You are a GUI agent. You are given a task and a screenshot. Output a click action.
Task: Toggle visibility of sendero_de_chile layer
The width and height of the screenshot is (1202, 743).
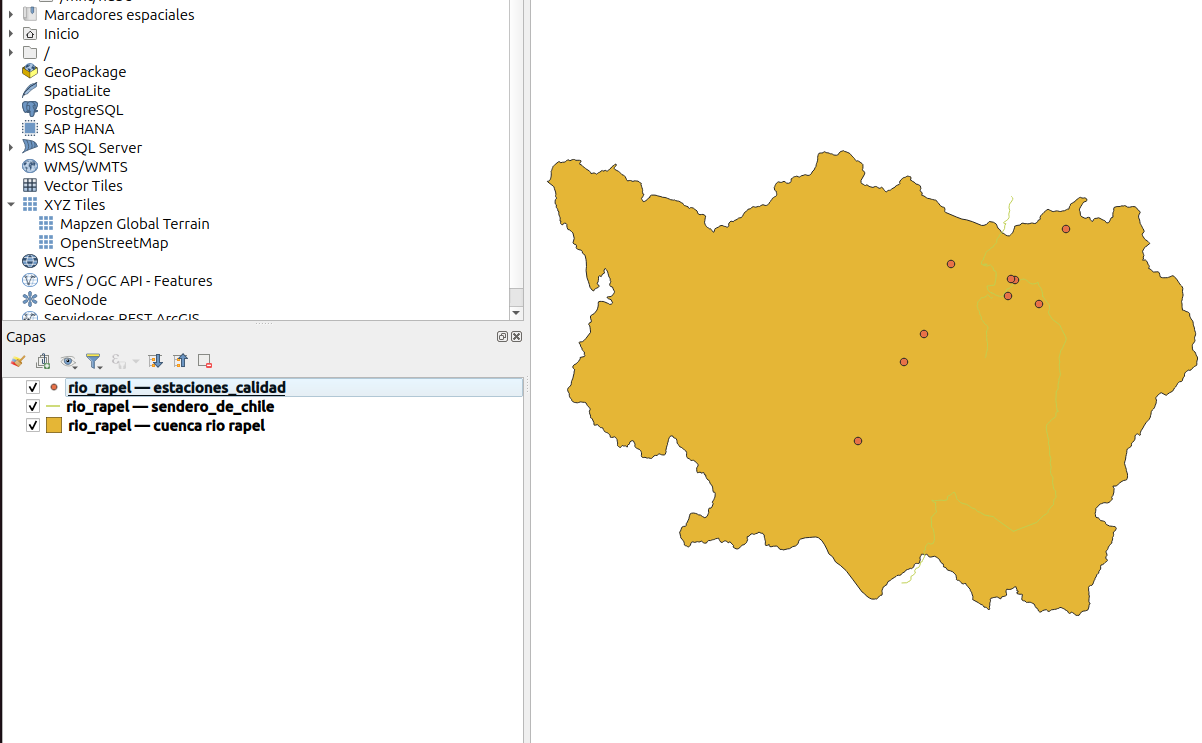(33, 407)
